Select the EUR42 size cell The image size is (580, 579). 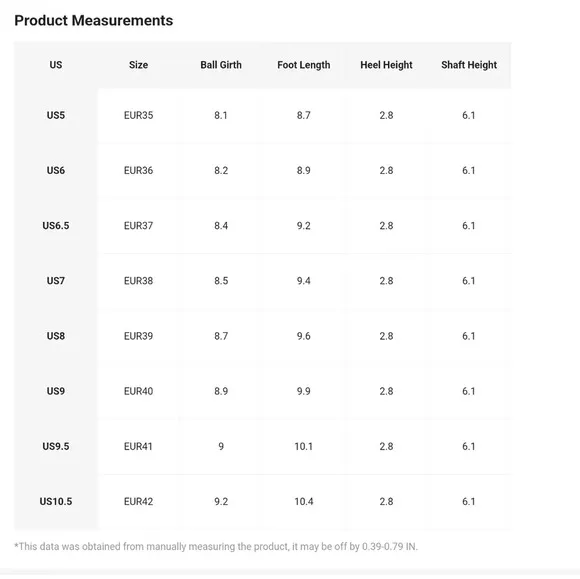(138, 501)
